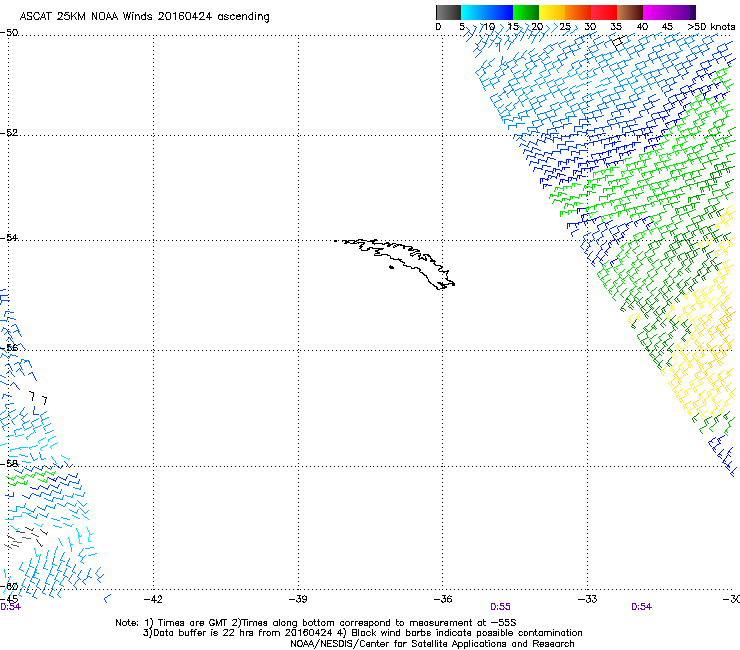
Task: Click the small islet south of the island
Action: [391, 267]
